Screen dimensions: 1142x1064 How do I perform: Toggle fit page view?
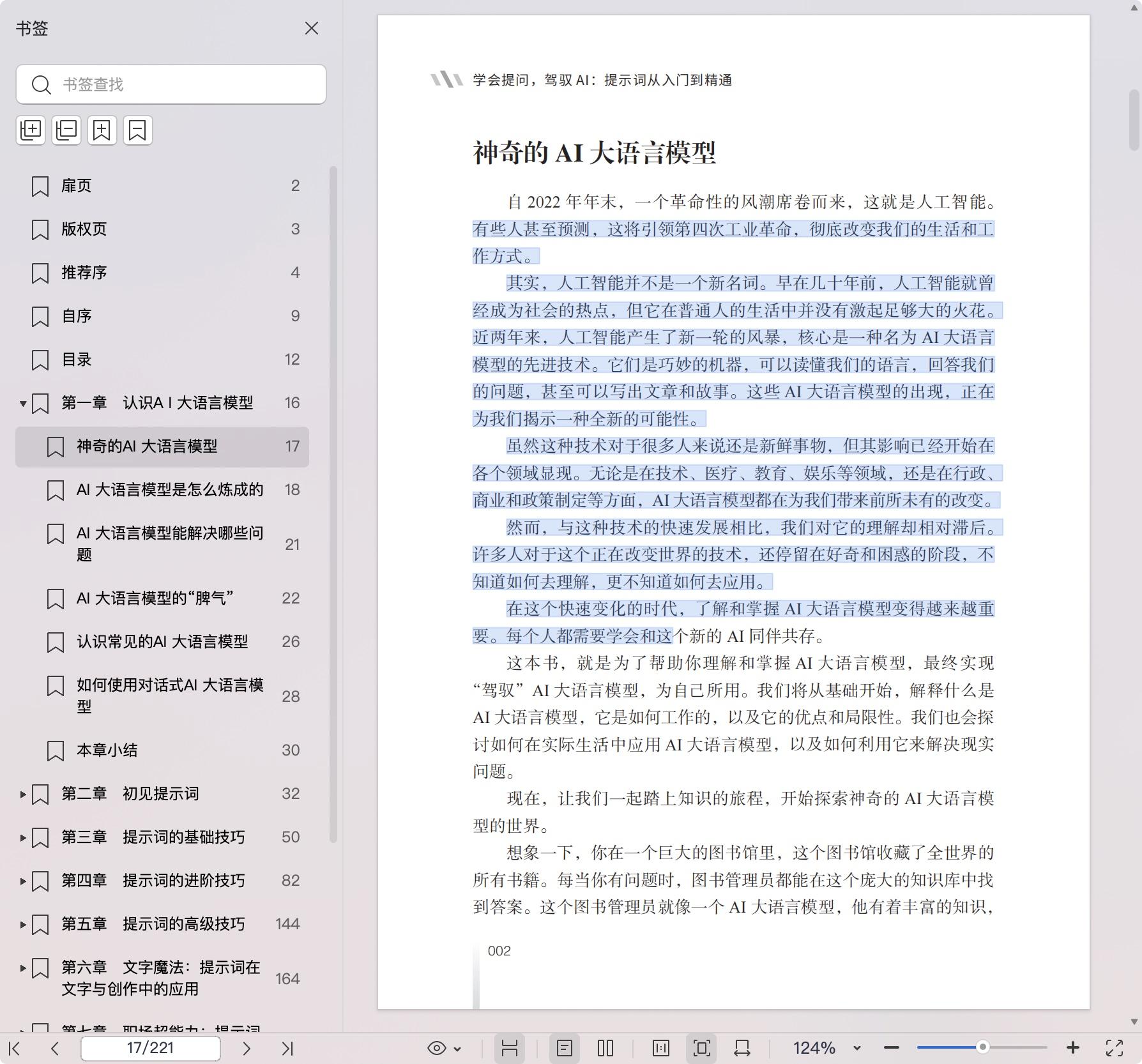pos(701,1048)
